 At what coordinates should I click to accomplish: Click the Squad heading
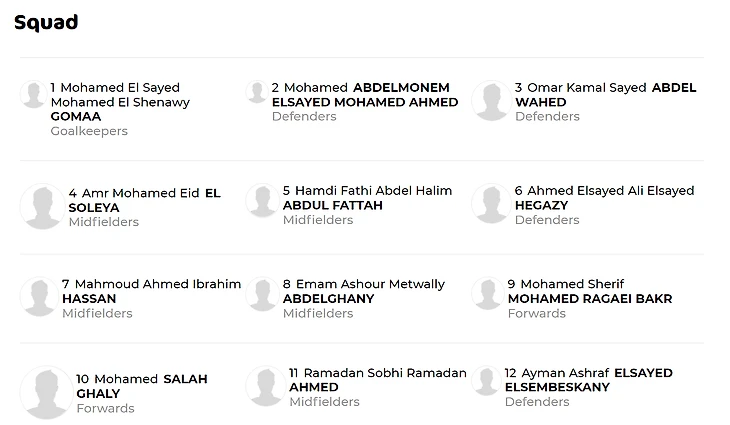(46, 22)
